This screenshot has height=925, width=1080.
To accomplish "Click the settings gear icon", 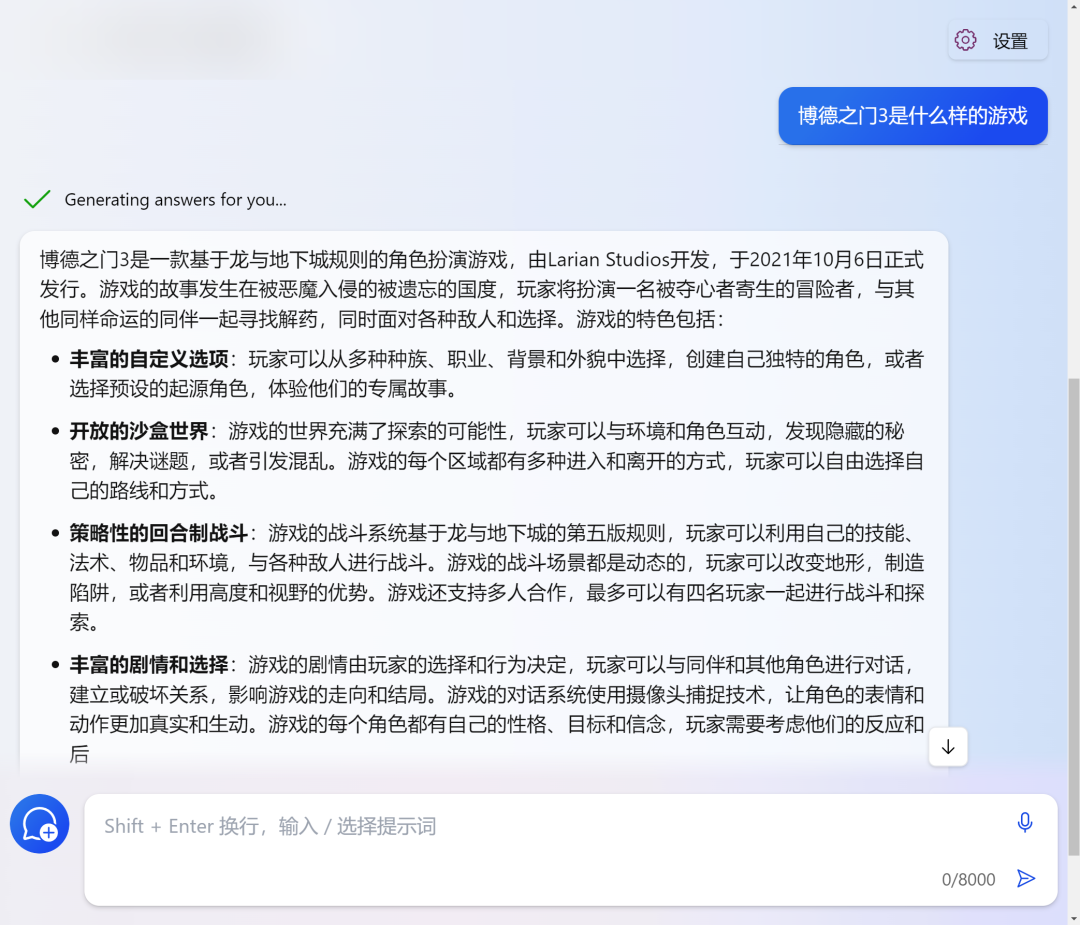I will point(965,40).
